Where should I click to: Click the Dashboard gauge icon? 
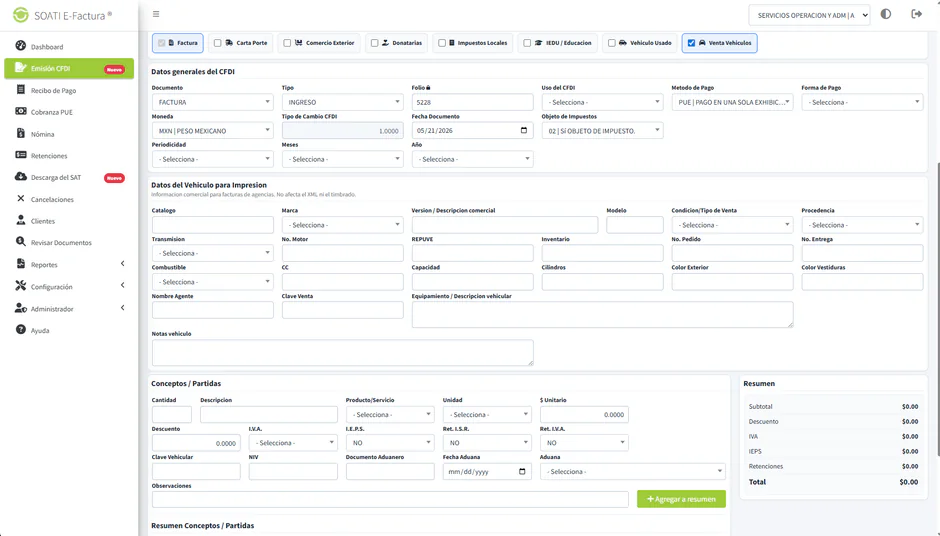[x=21, y=46]
